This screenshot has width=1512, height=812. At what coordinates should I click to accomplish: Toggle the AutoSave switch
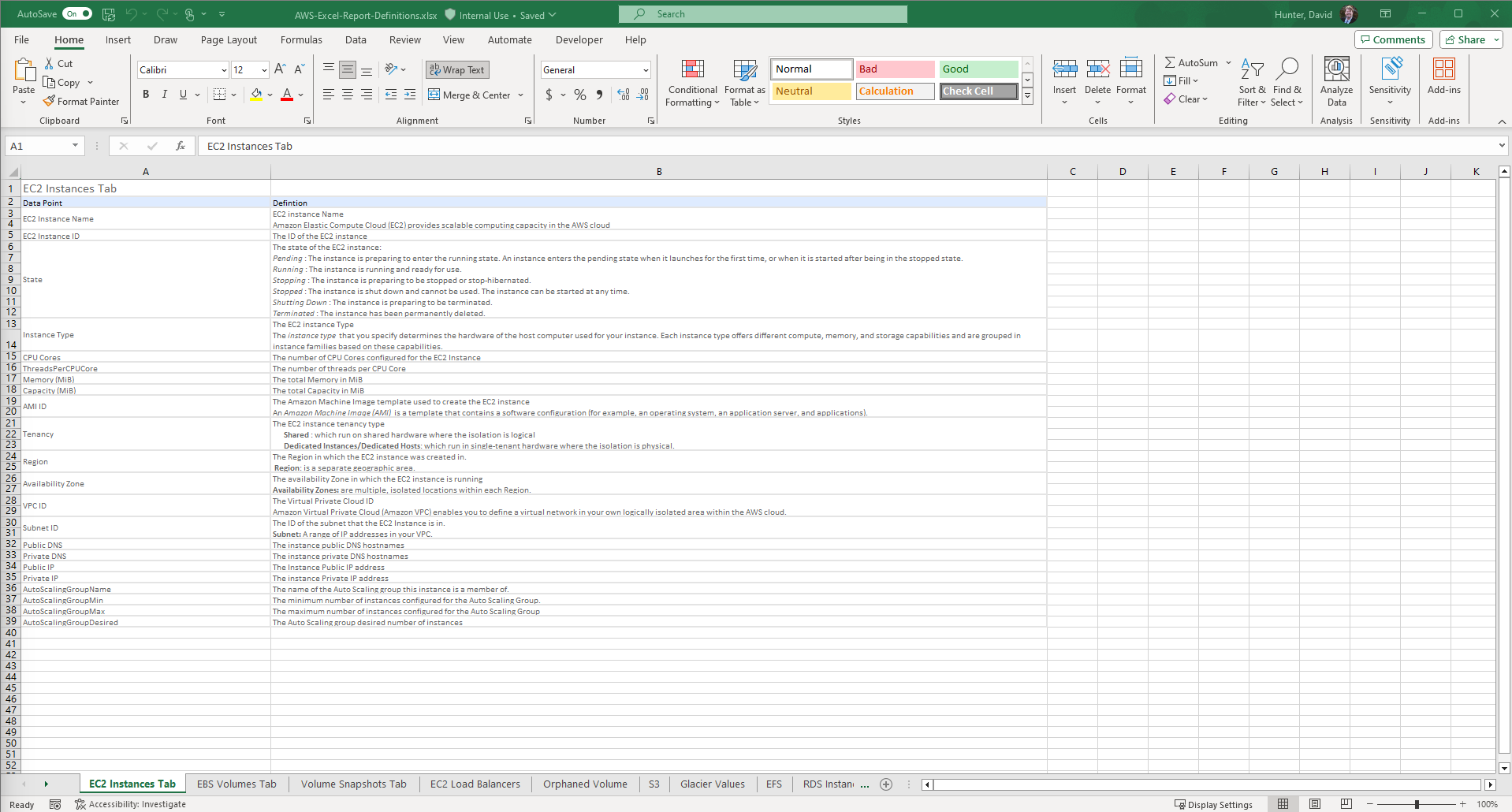point(77,13)
